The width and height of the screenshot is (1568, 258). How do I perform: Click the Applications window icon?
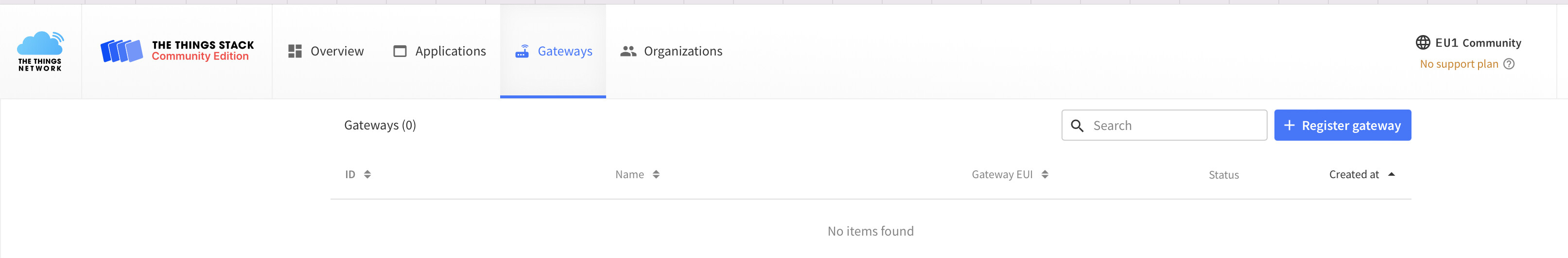pos(400,51)
